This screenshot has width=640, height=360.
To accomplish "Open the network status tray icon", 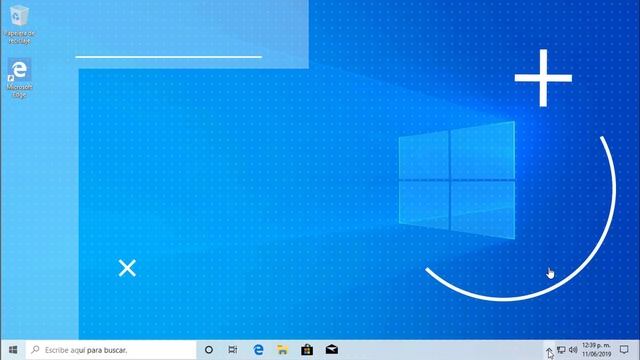I will point(561,350).
